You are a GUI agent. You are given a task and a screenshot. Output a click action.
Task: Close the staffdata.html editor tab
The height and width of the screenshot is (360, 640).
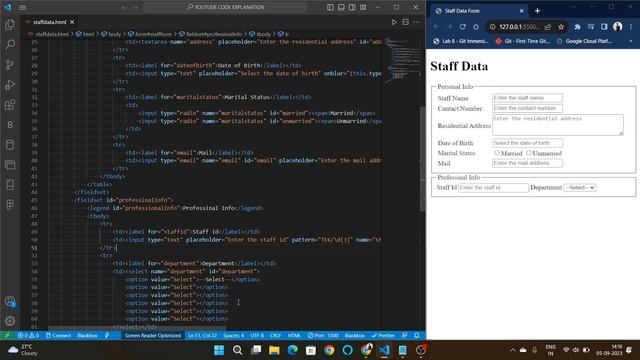pos(72,22)
